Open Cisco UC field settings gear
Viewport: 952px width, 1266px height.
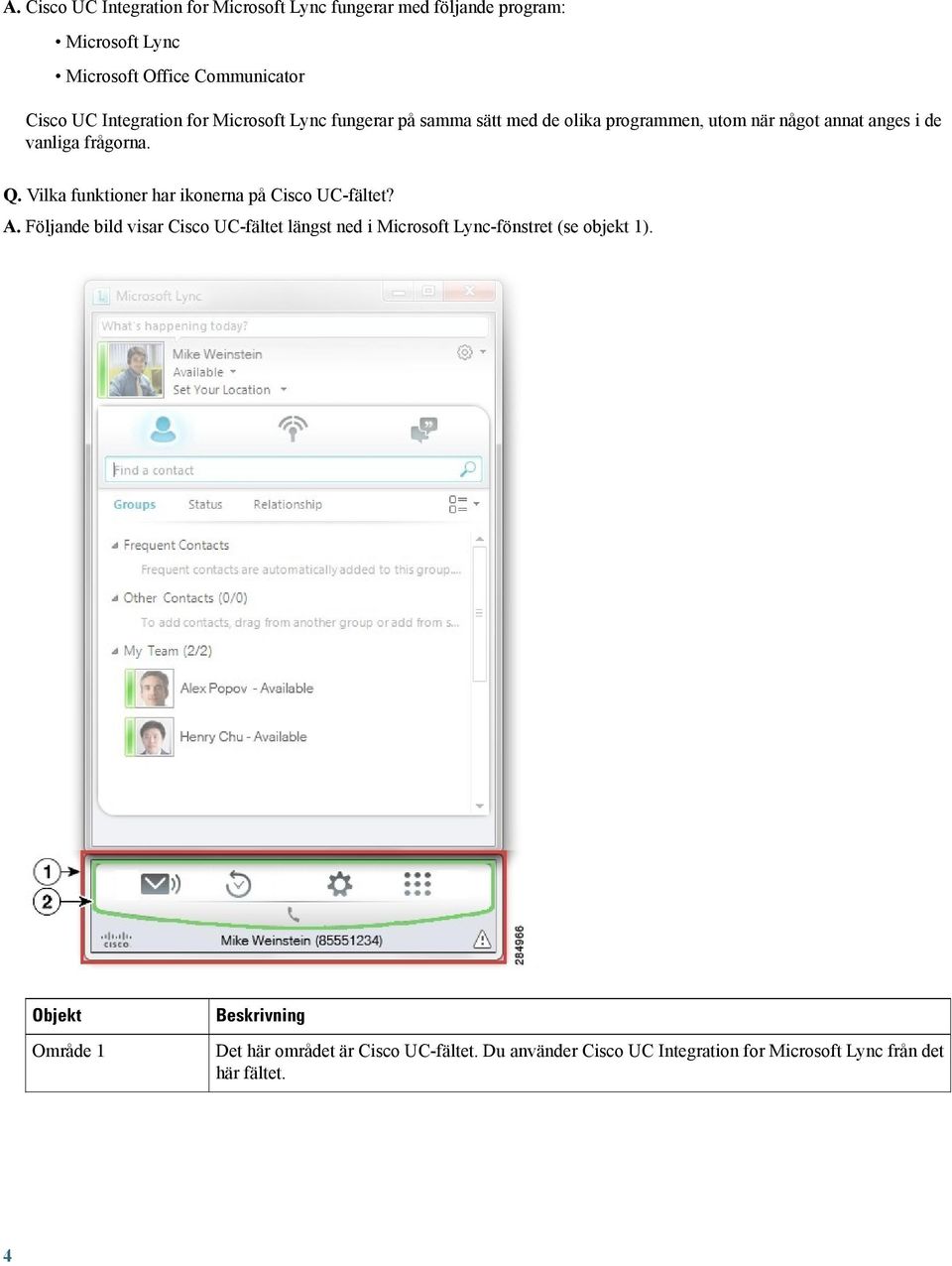click(x=339, y=883)
